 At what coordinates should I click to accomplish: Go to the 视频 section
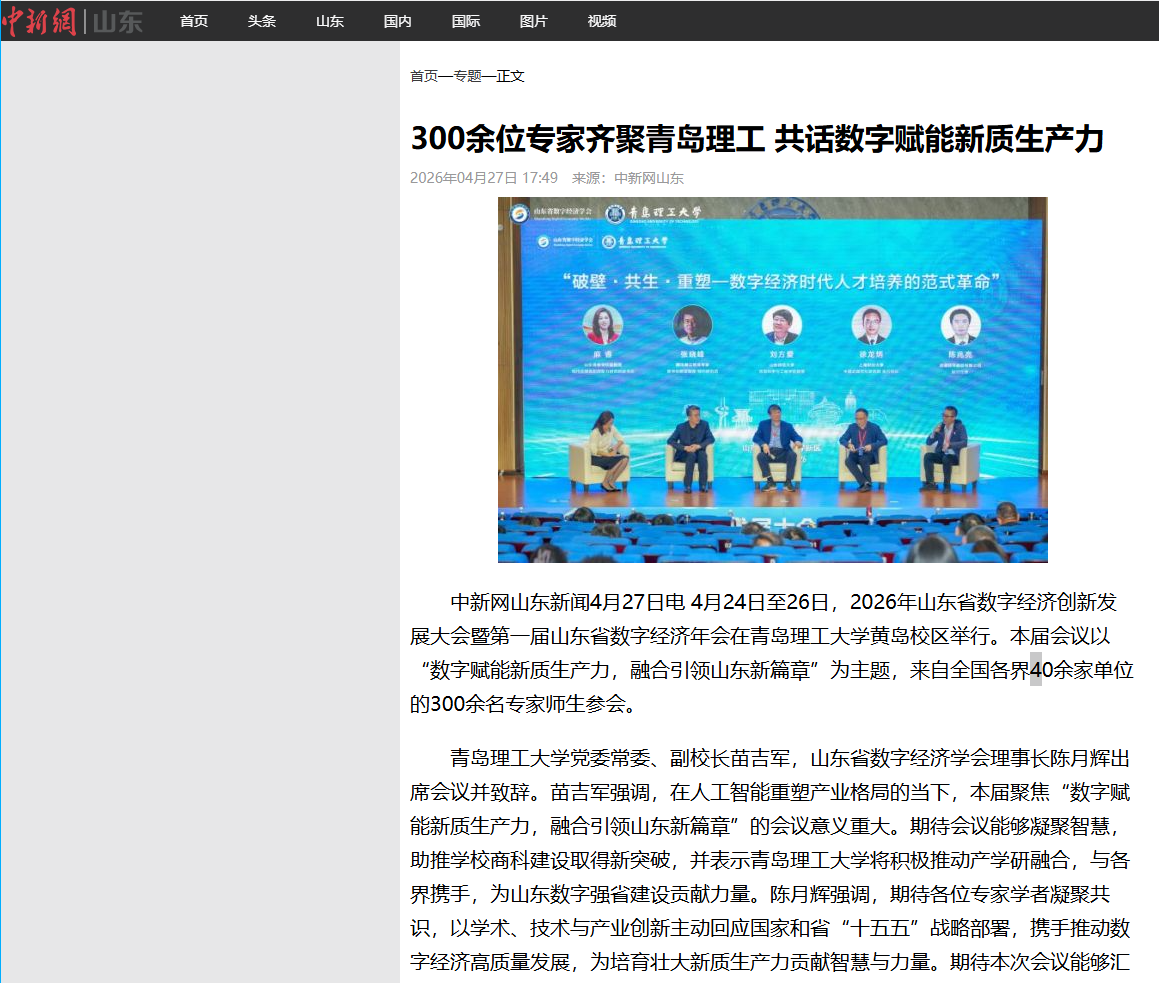coord(602,21)
